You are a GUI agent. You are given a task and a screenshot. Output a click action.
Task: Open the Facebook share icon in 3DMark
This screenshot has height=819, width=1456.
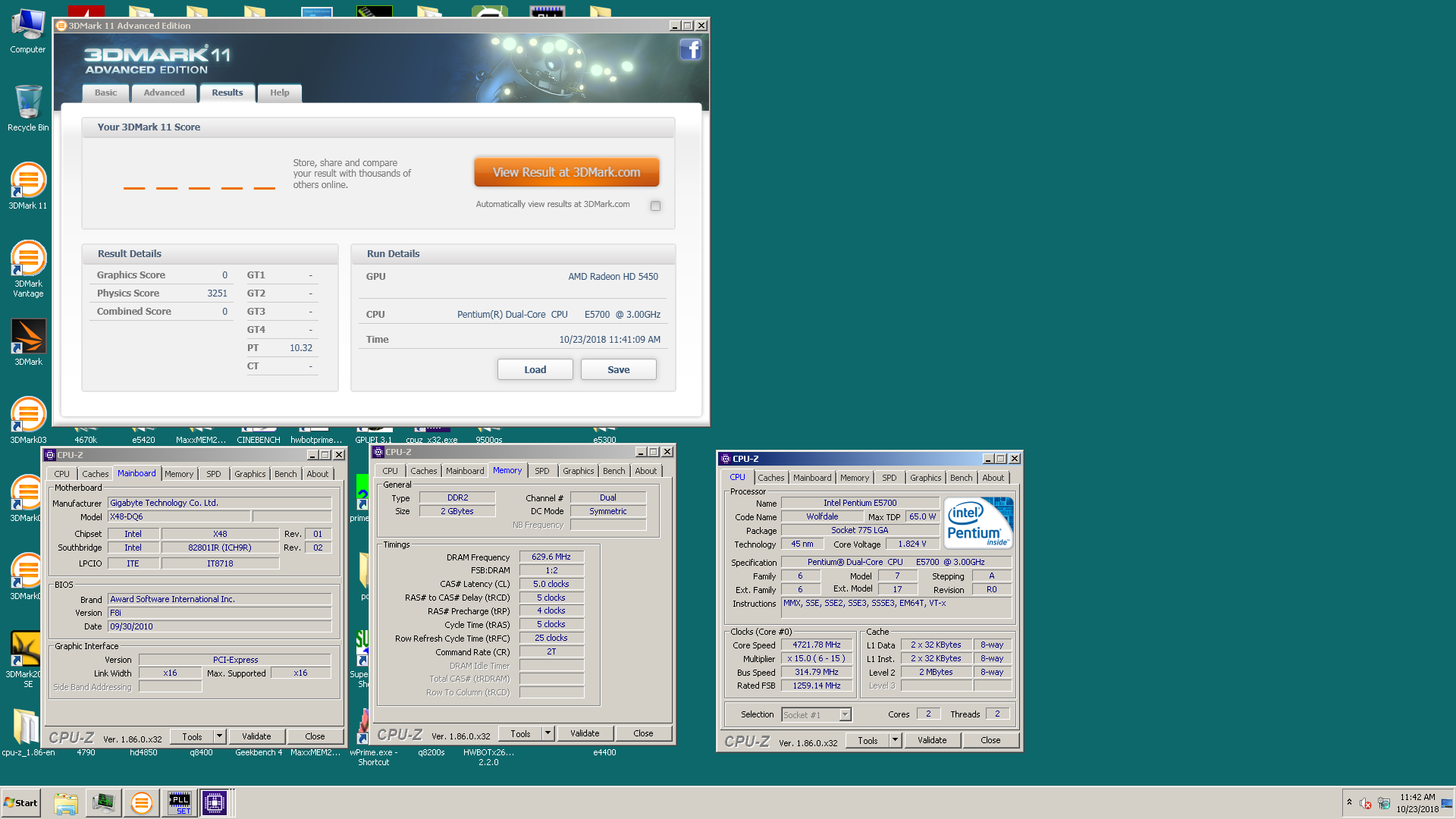(690, 50)
